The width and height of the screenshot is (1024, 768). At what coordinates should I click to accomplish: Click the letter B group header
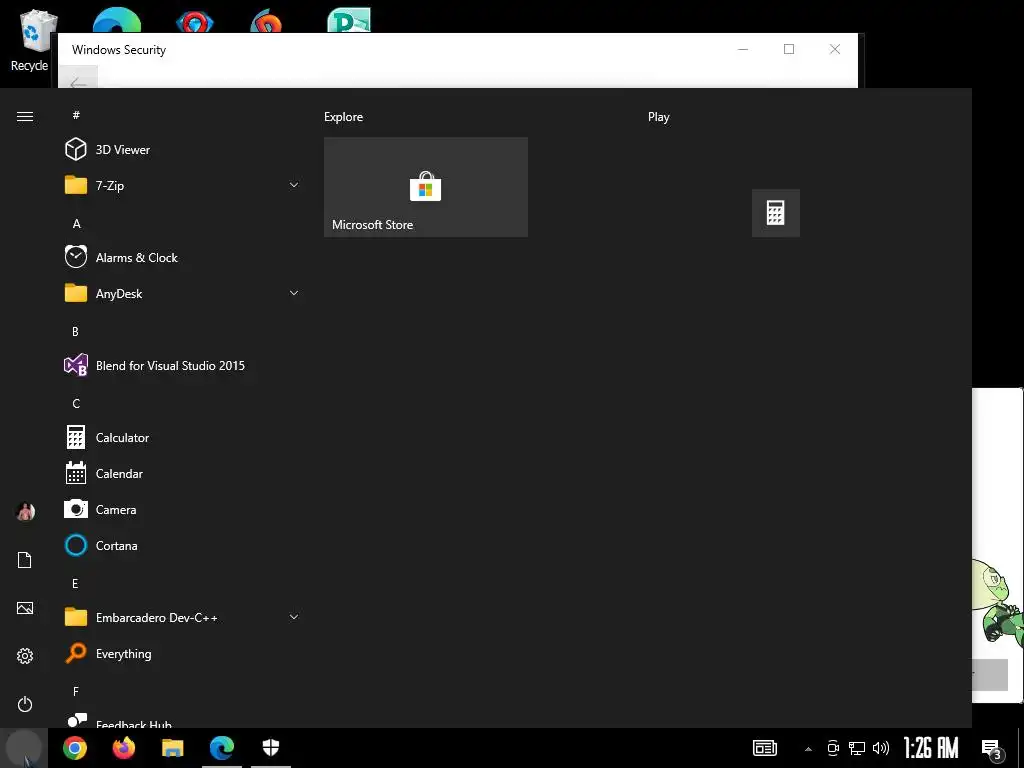[75, 331]
